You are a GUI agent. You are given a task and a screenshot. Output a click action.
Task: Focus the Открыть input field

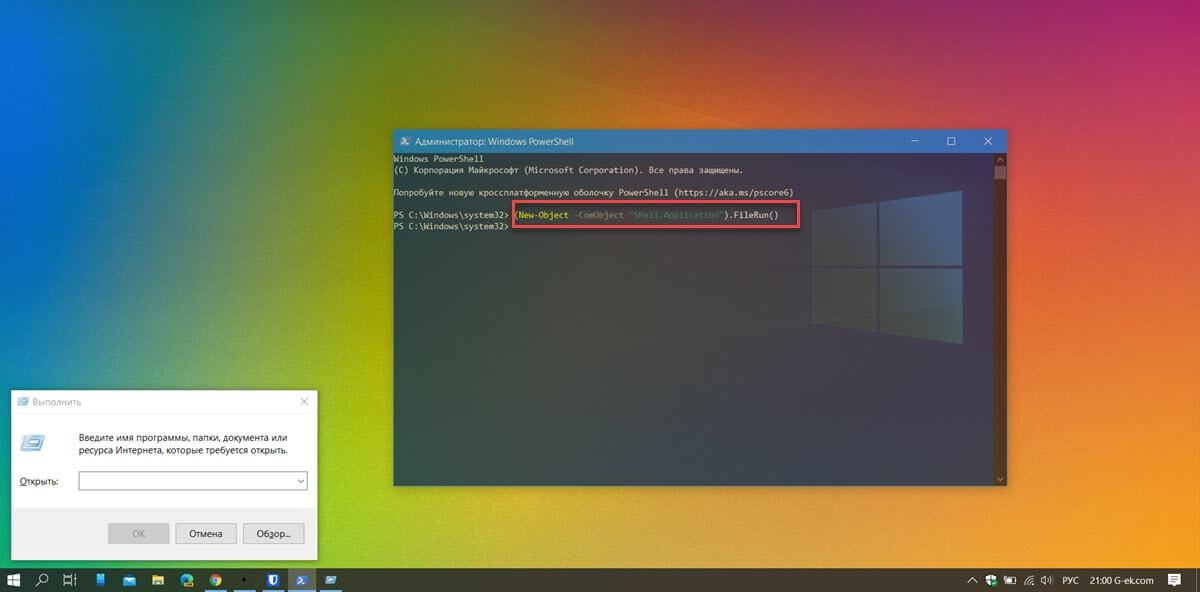[x=193, y=481]
